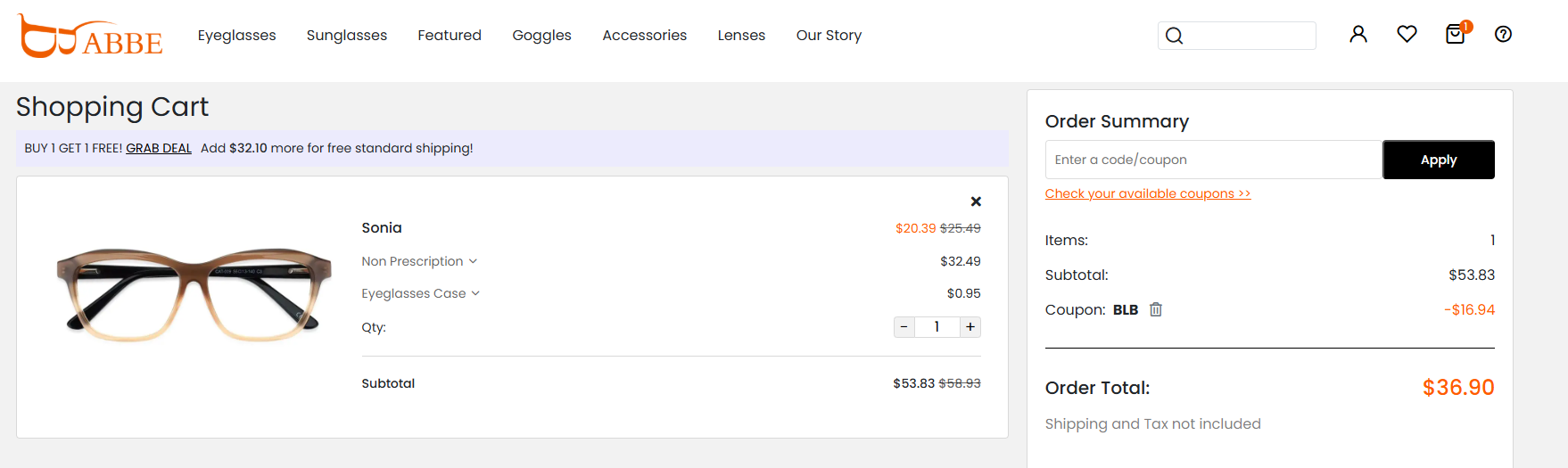Open the shopping cart bag icon
The image size is (1568, 468).
click(1455, 35)
